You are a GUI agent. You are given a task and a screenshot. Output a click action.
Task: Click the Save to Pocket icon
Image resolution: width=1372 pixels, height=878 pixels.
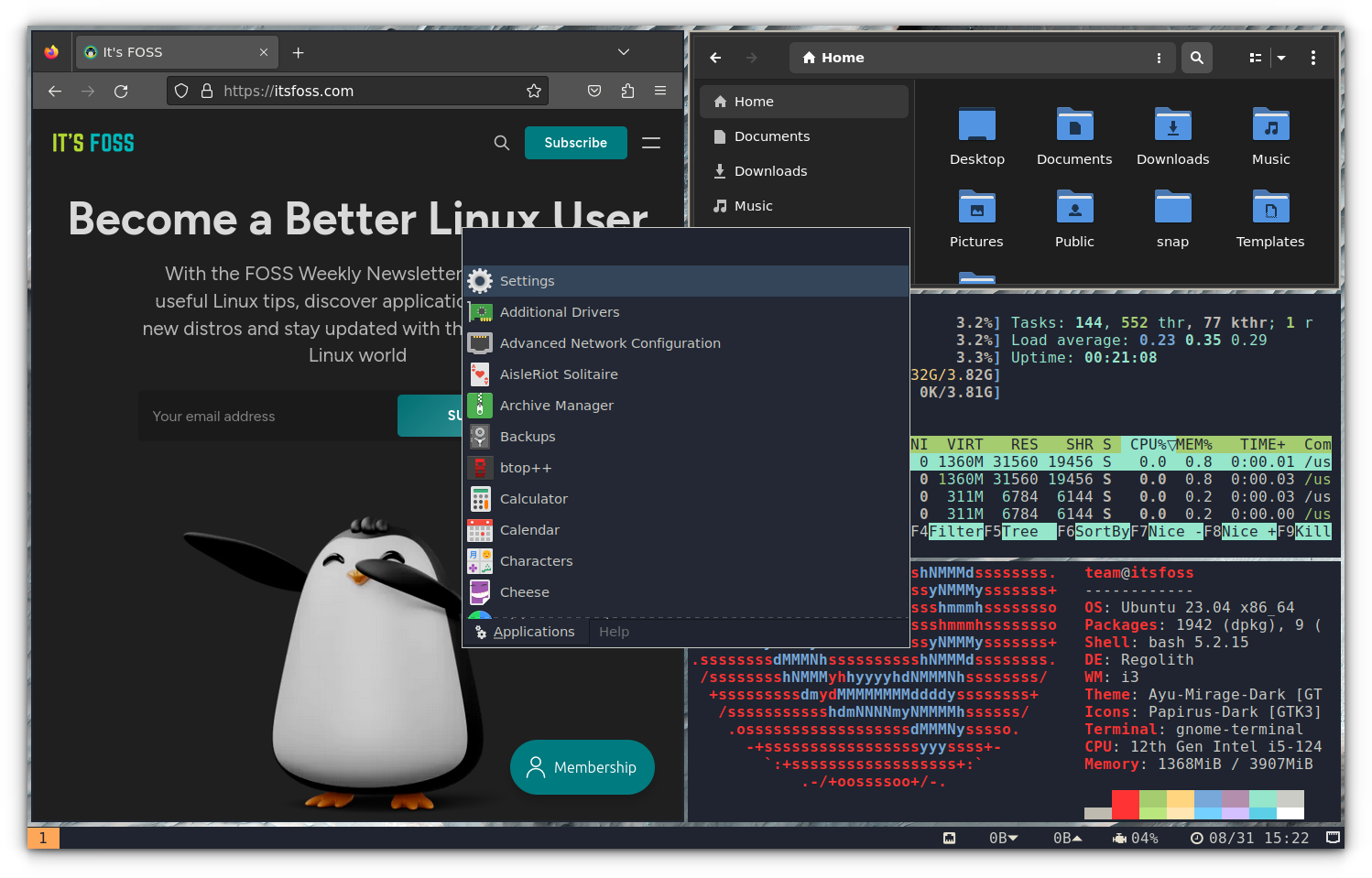pos(594,92)
